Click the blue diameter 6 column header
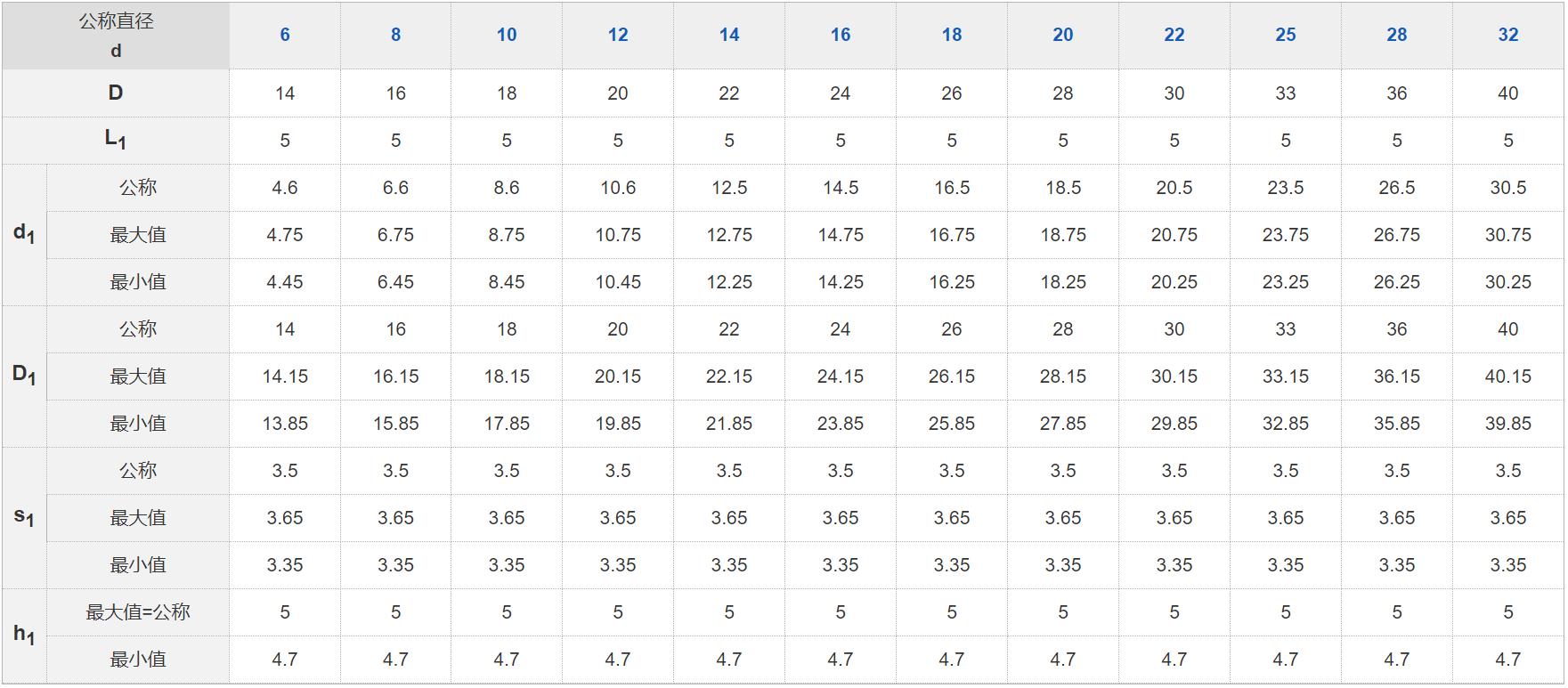1568x688 pixels. pos(285,35)
